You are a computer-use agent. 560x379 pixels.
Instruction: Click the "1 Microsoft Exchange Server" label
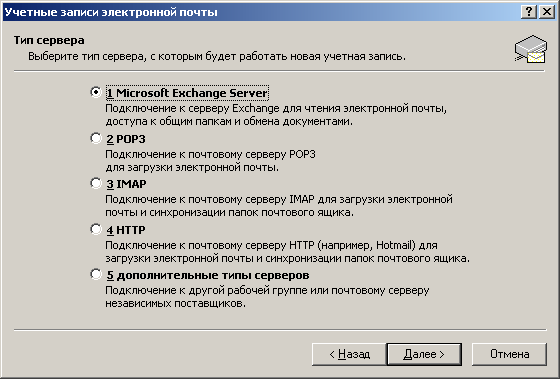pos(187,93)
